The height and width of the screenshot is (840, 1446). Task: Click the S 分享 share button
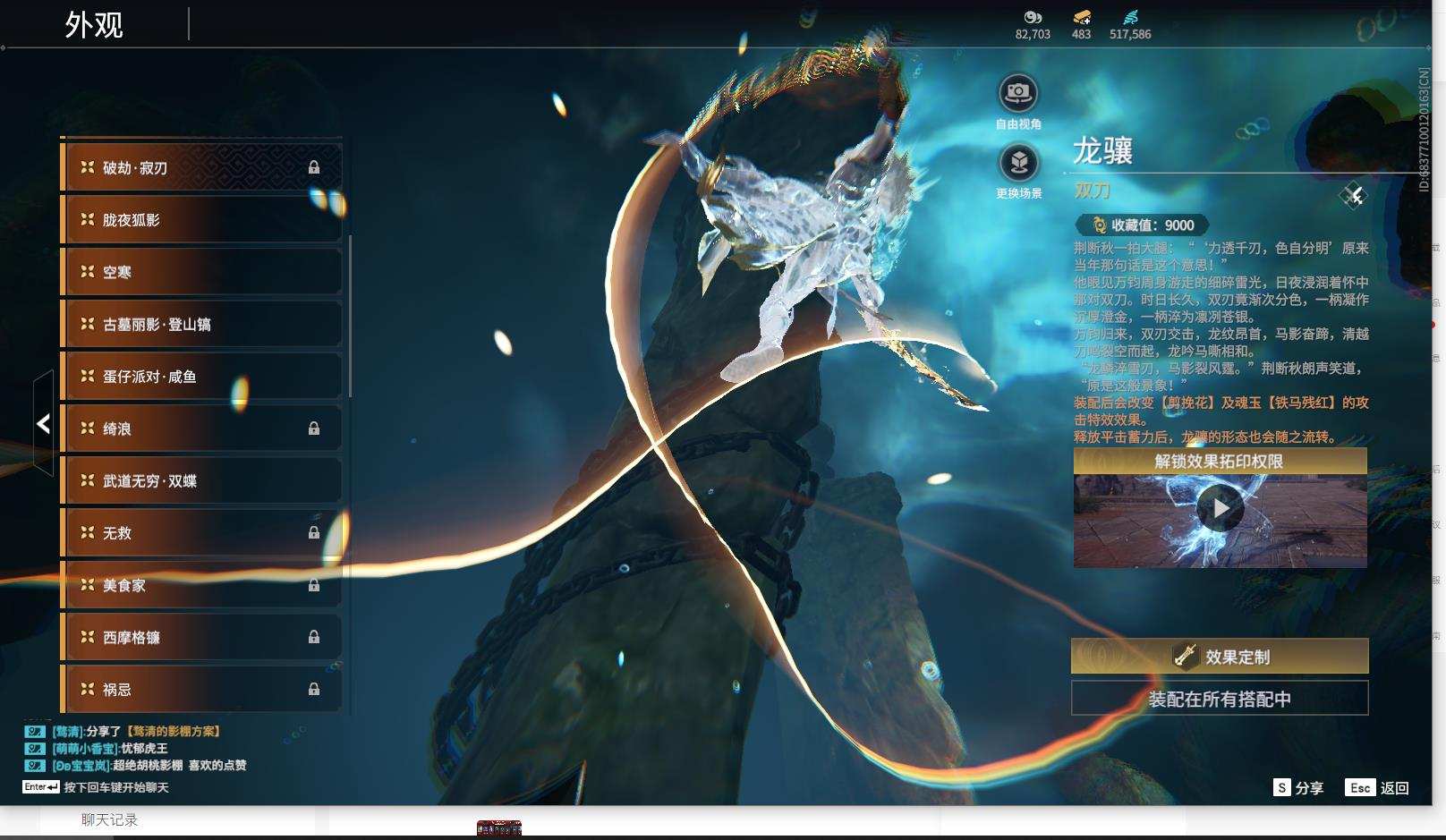[1298, 788]
